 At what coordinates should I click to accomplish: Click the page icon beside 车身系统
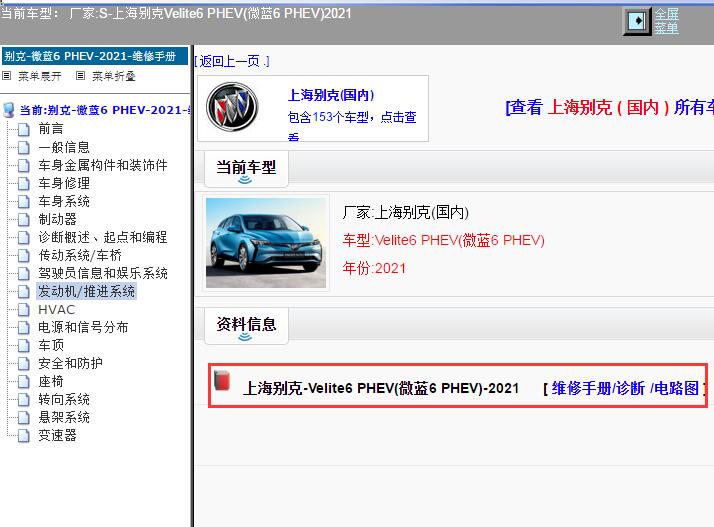[24, 202]
